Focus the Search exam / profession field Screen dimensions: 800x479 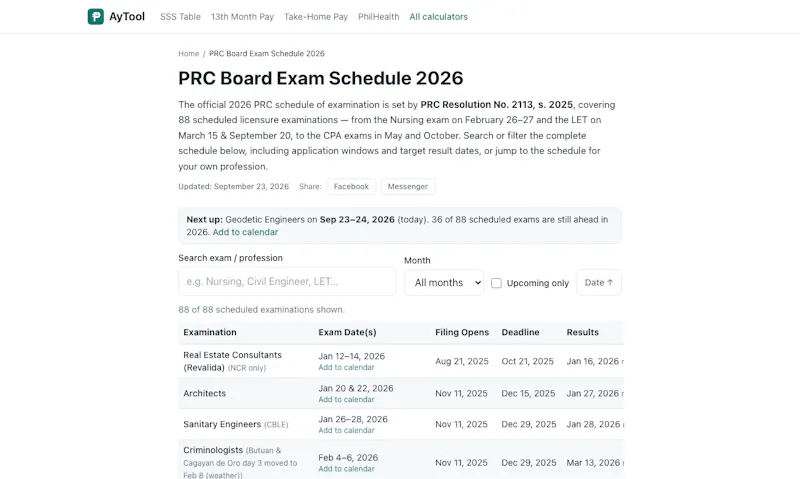point(287,282)
